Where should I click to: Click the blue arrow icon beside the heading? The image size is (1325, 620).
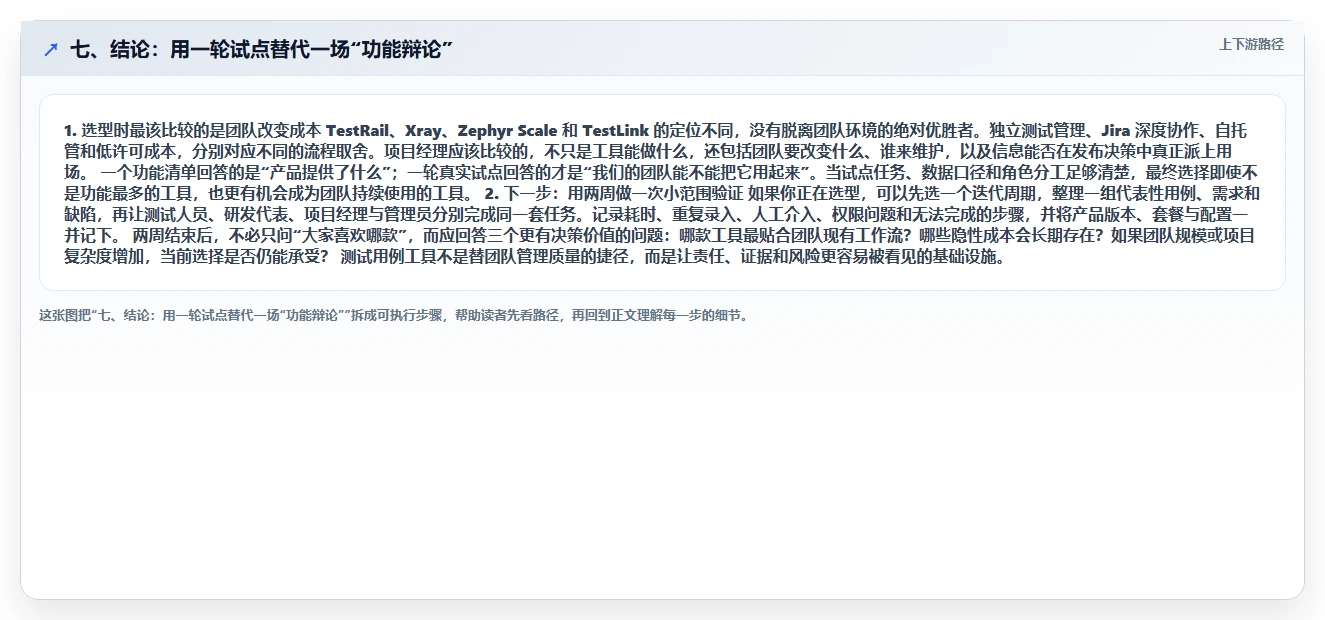tap(51, 49)
